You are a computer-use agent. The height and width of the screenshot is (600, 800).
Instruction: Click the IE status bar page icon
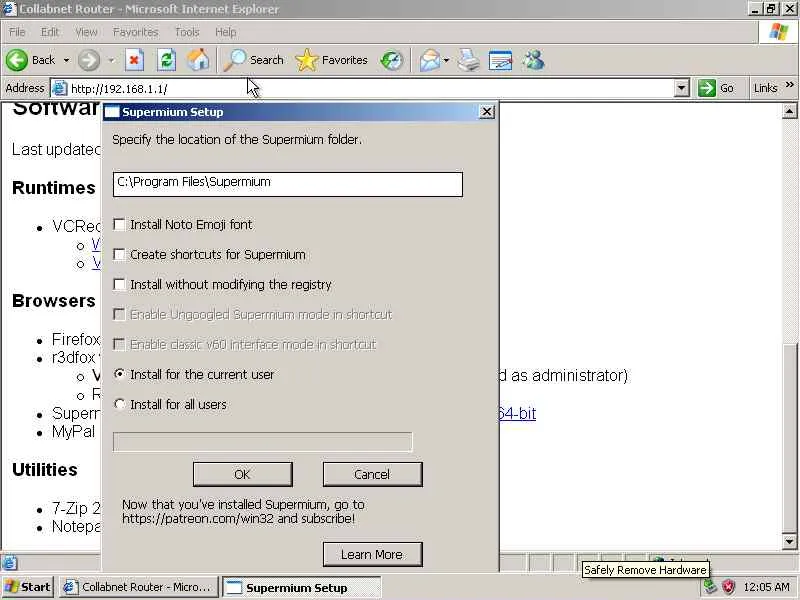click(x=9, y=563)
